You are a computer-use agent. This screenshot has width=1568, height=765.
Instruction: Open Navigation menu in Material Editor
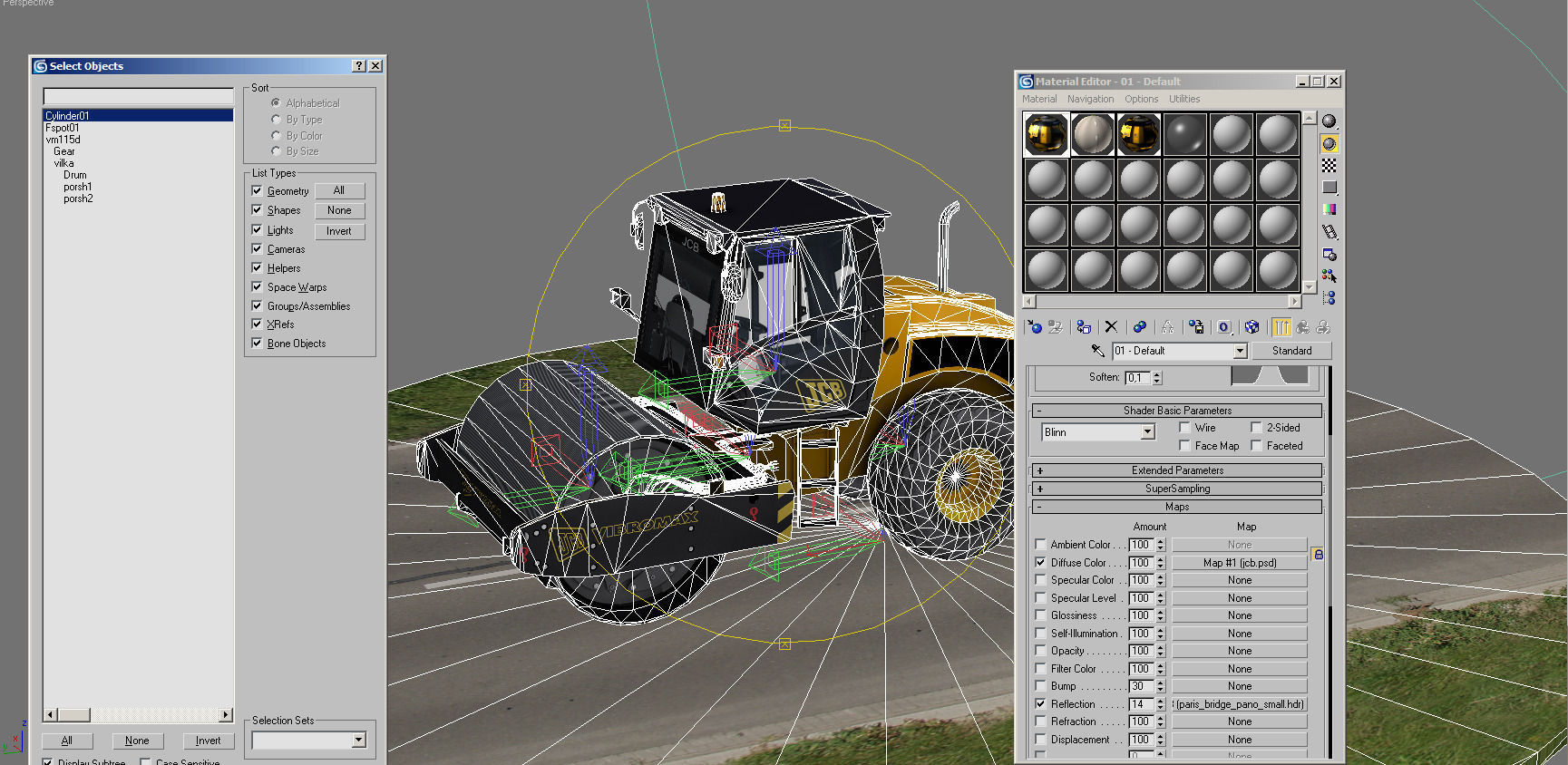1090,99
